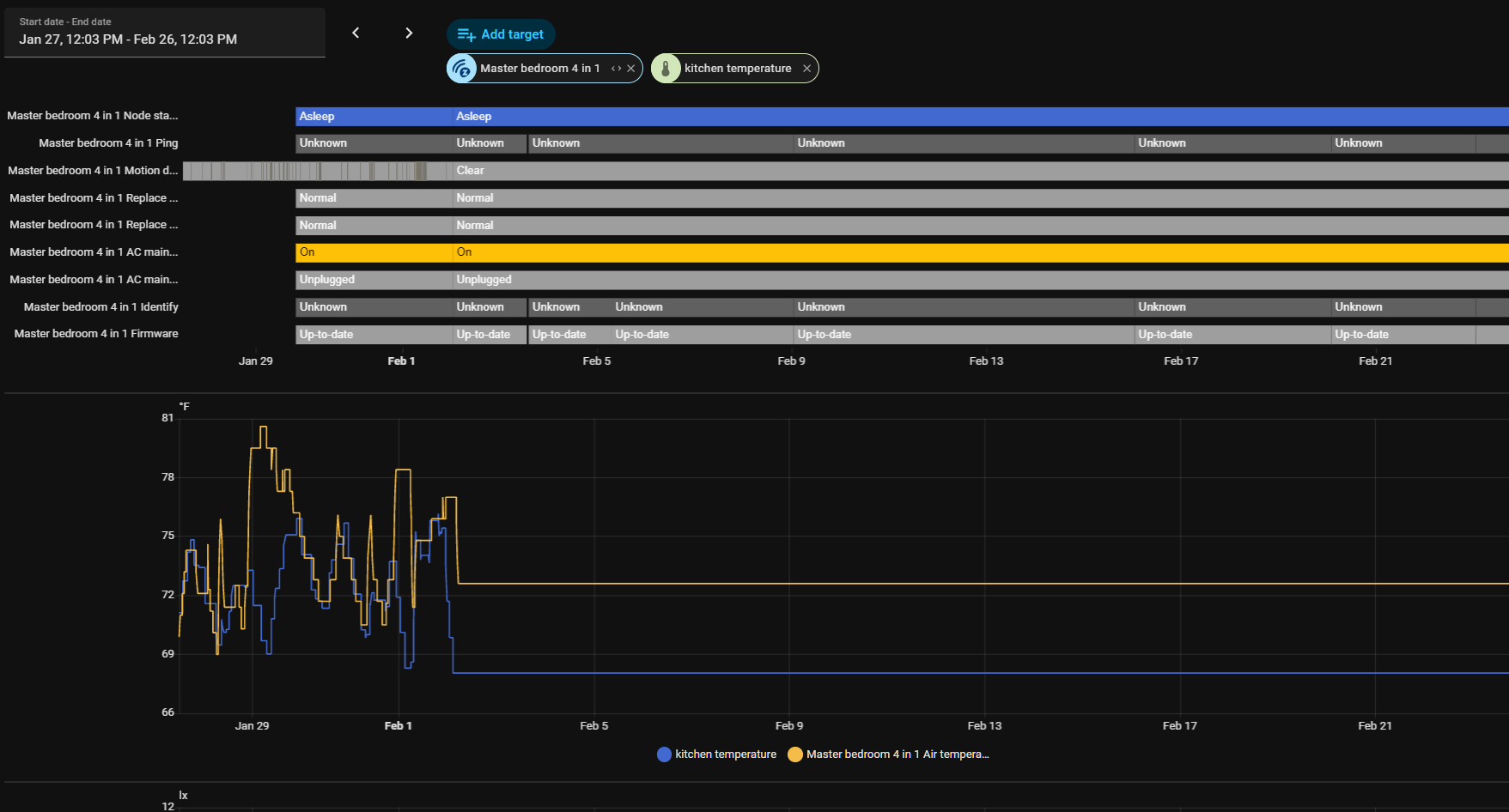The image size is (1509, 812).
Task: Click the Master bedroom 4 in 1 Ping label
Action: pyautogui.click(x=108, y=143)
